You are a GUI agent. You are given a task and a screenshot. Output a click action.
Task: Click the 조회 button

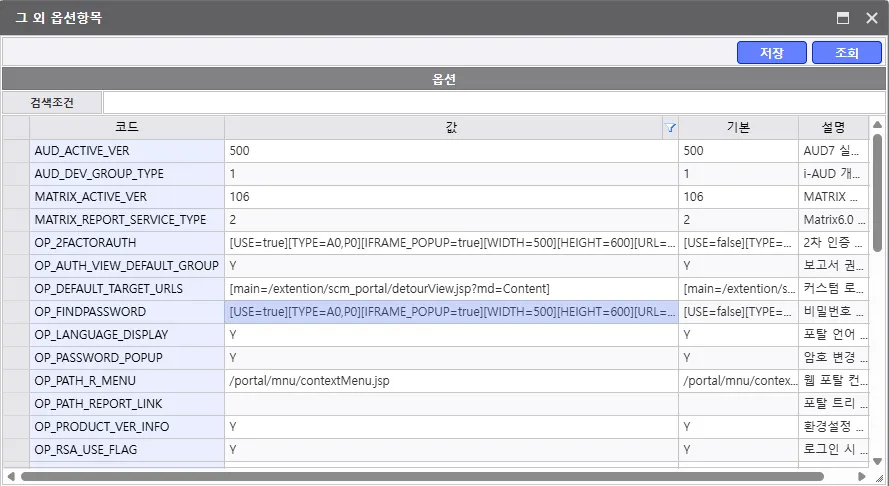tap(846, 52)
